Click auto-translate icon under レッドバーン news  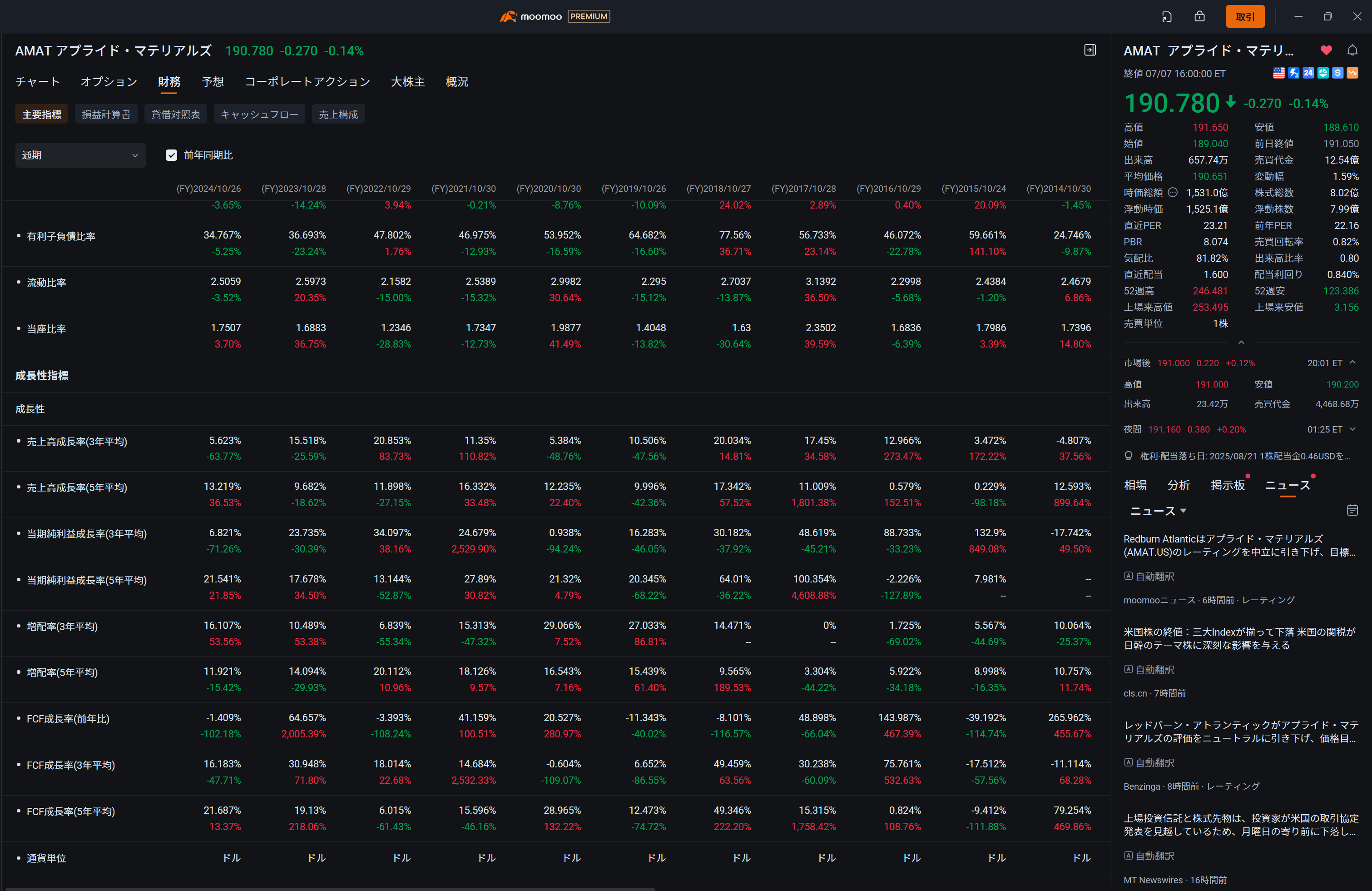(1129, 762)
